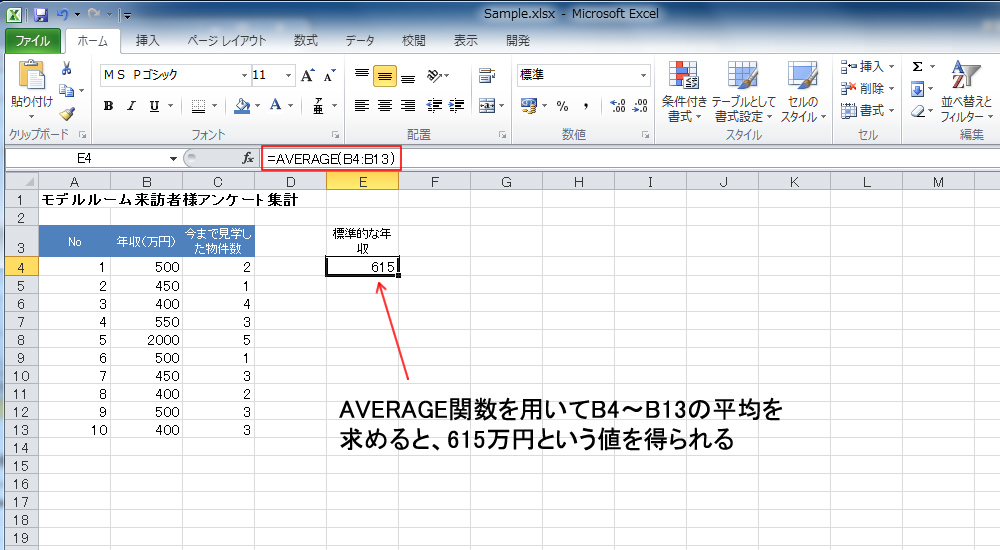Screen dimensions: 1000x550
Task: Click the fx insert function icon
Action: [248, 158]
